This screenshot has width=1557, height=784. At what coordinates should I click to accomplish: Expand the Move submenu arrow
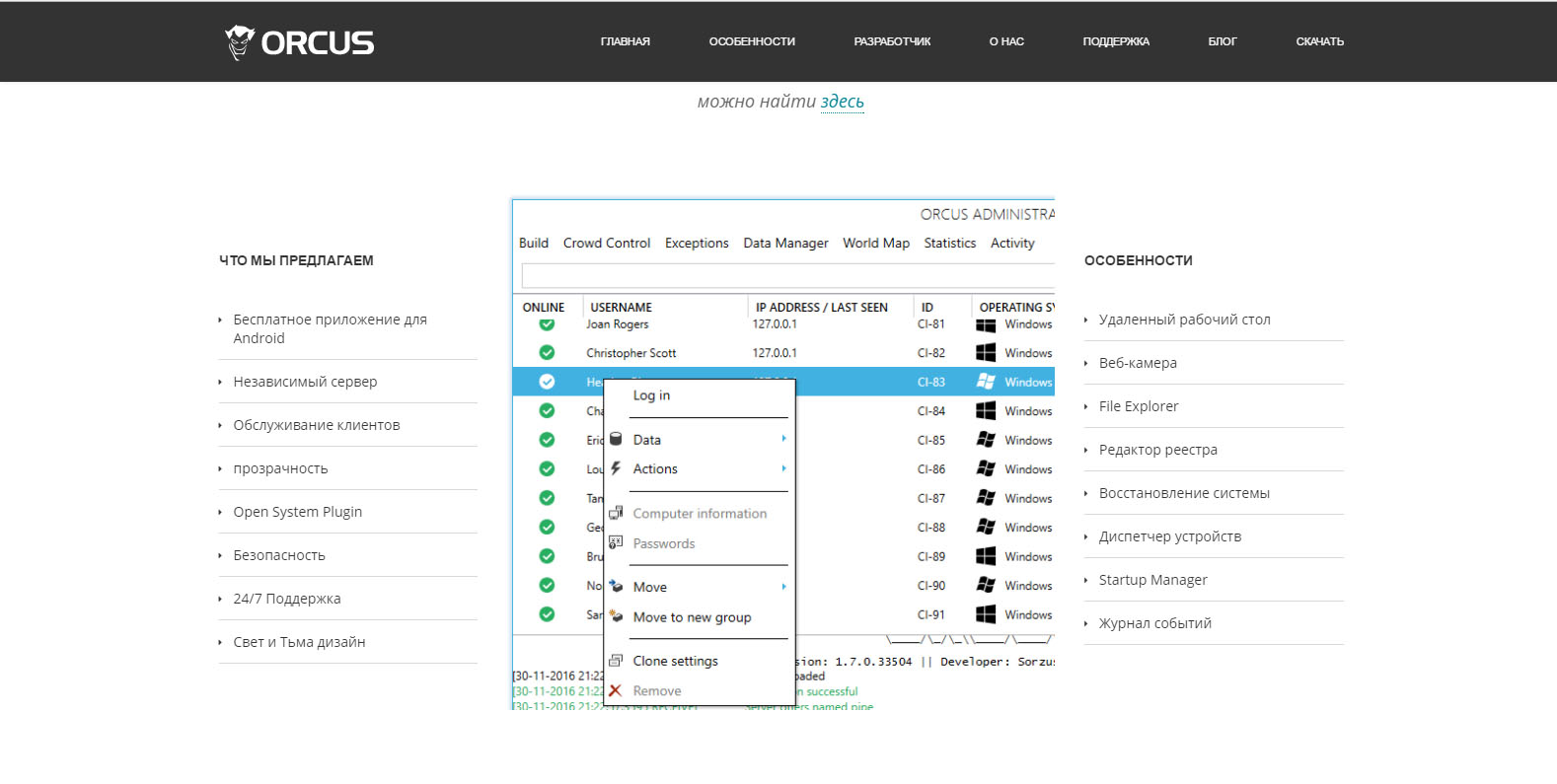(x=783, y=587)
